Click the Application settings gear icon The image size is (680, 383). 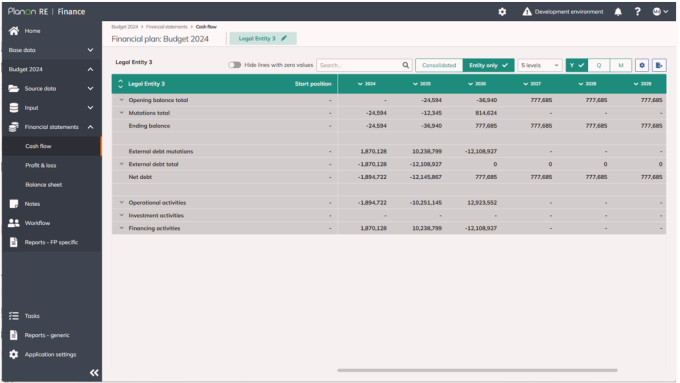14,354
